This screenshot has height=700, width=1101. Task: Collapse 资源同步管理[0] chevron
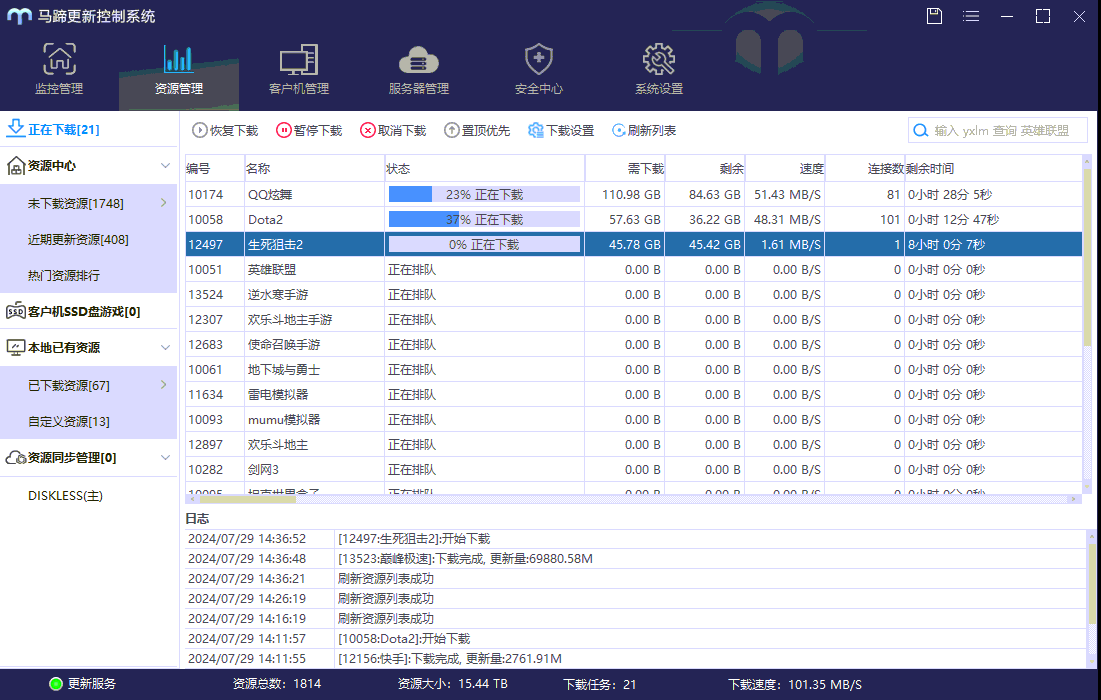[x=165, y=457]
